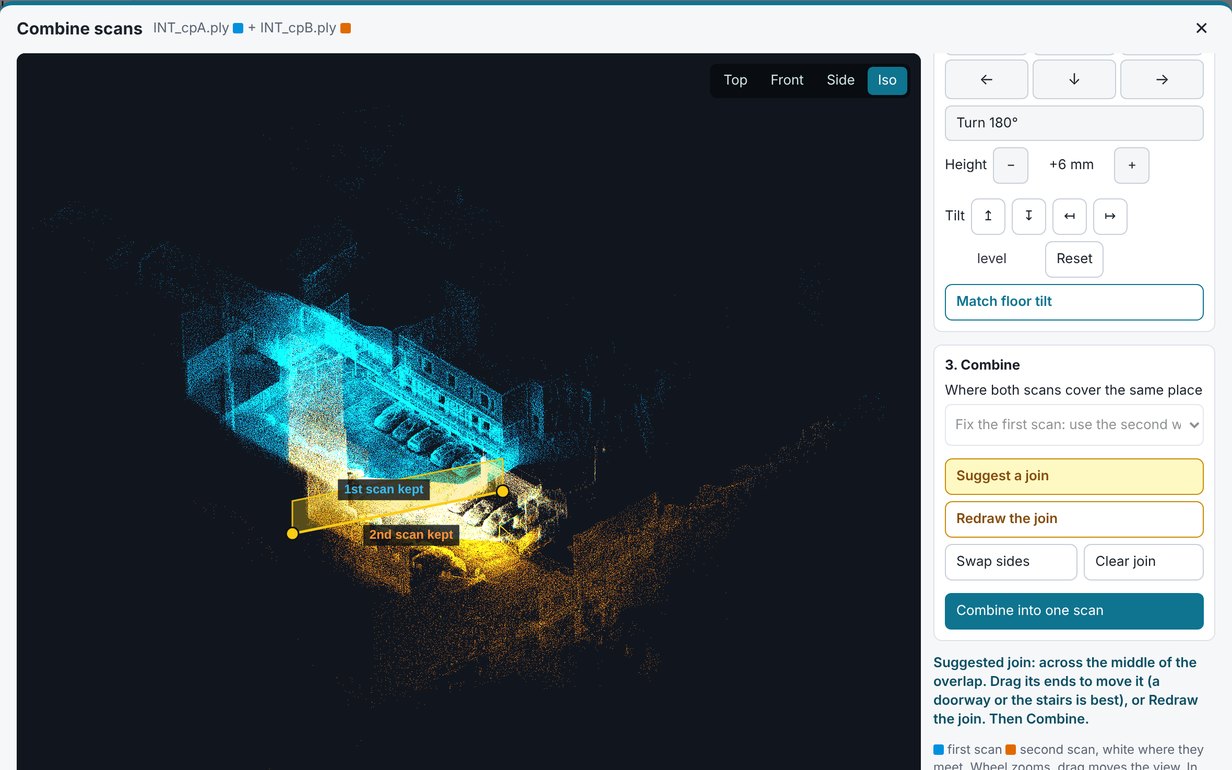
Task: Nudge the scan with the down arrow
Action: pyautogui.click(x=1074, y=80)
